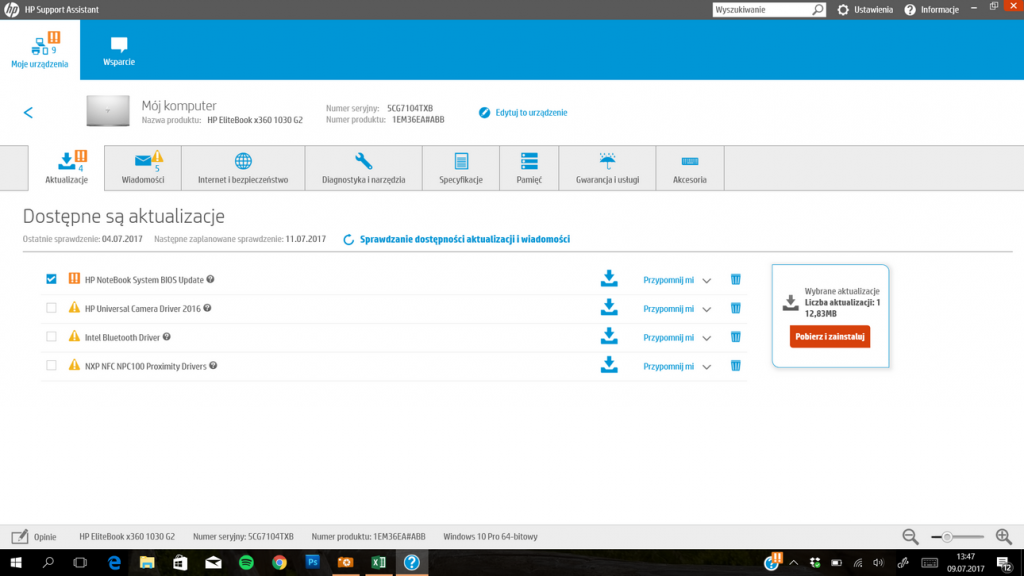Switch to the Diagnostyka i narzędzia tab
This screenshot has height=576, width=1024.
[363, 168]
